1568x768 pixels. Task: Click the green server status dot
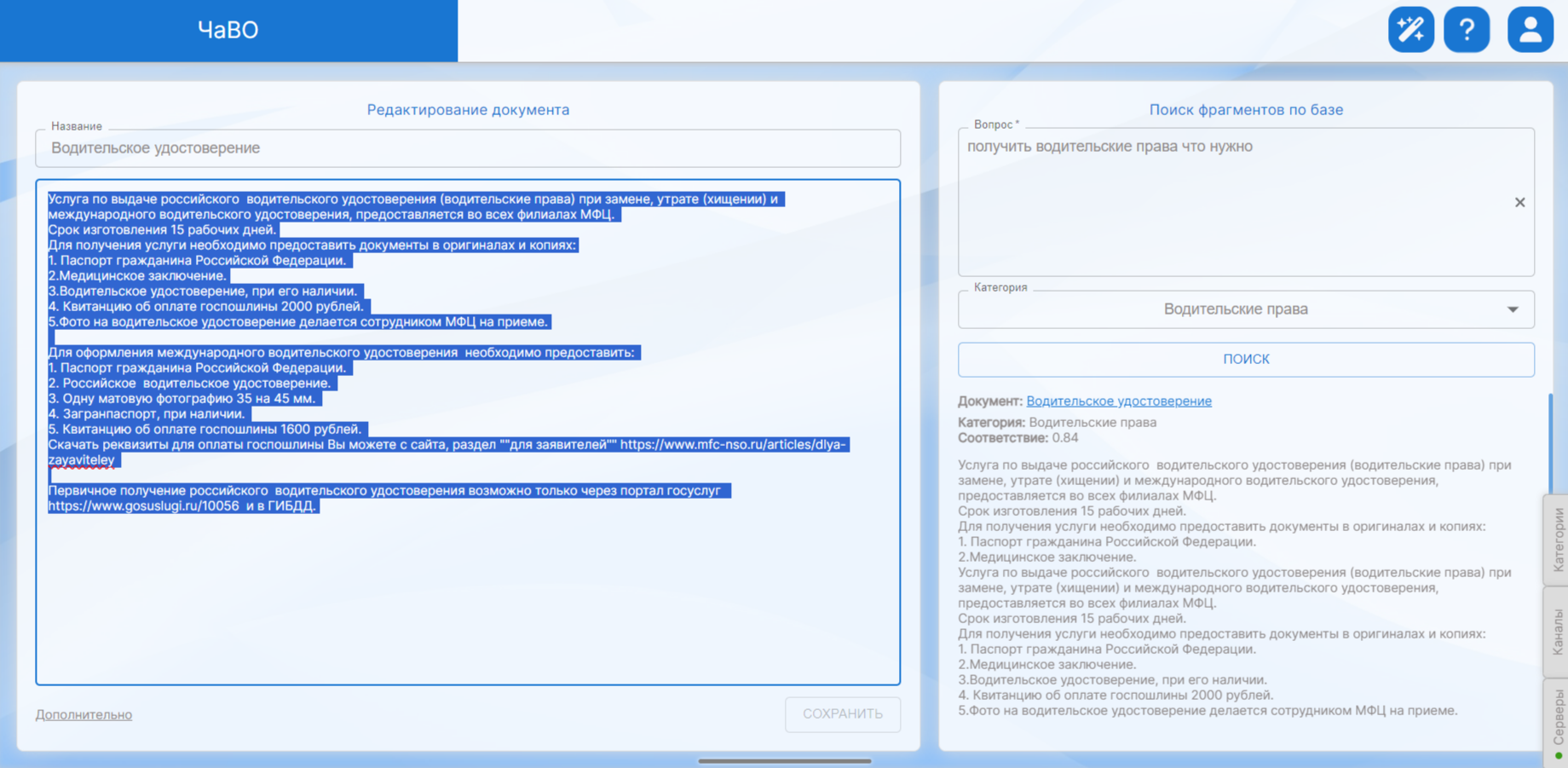point(1559,755)
